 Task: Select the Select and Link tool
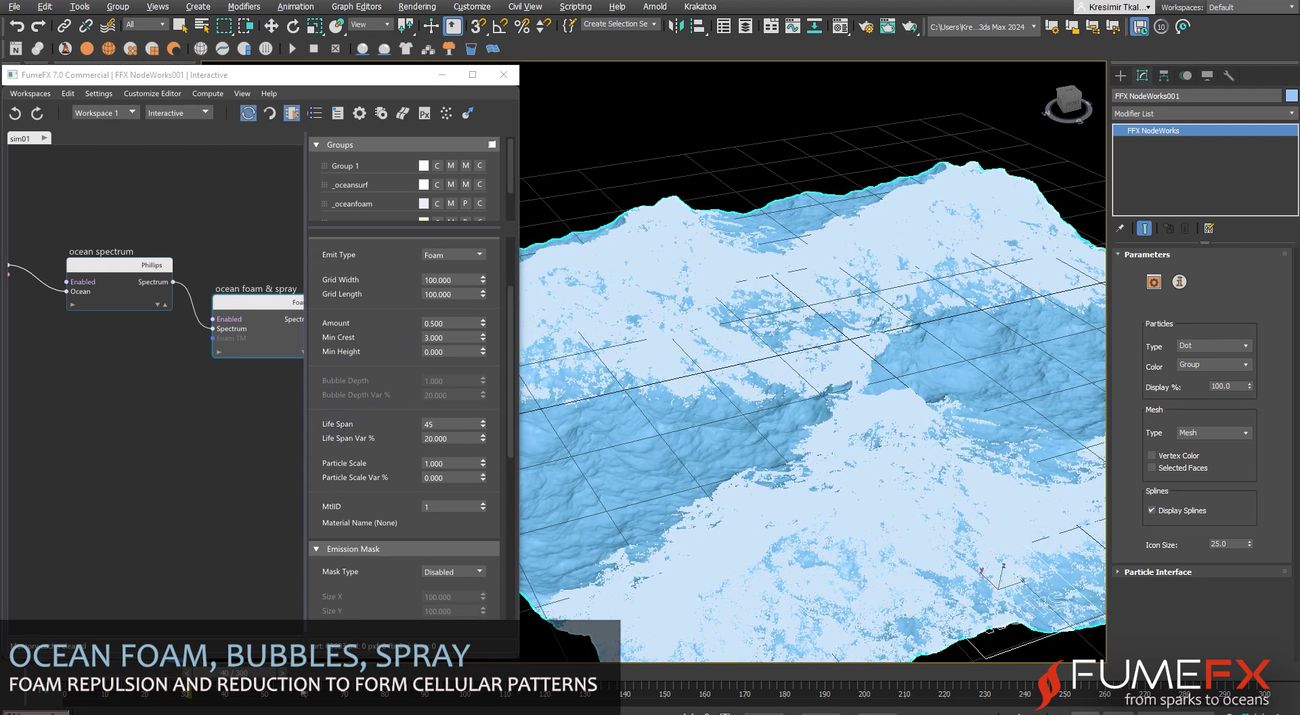pos(64,26)
